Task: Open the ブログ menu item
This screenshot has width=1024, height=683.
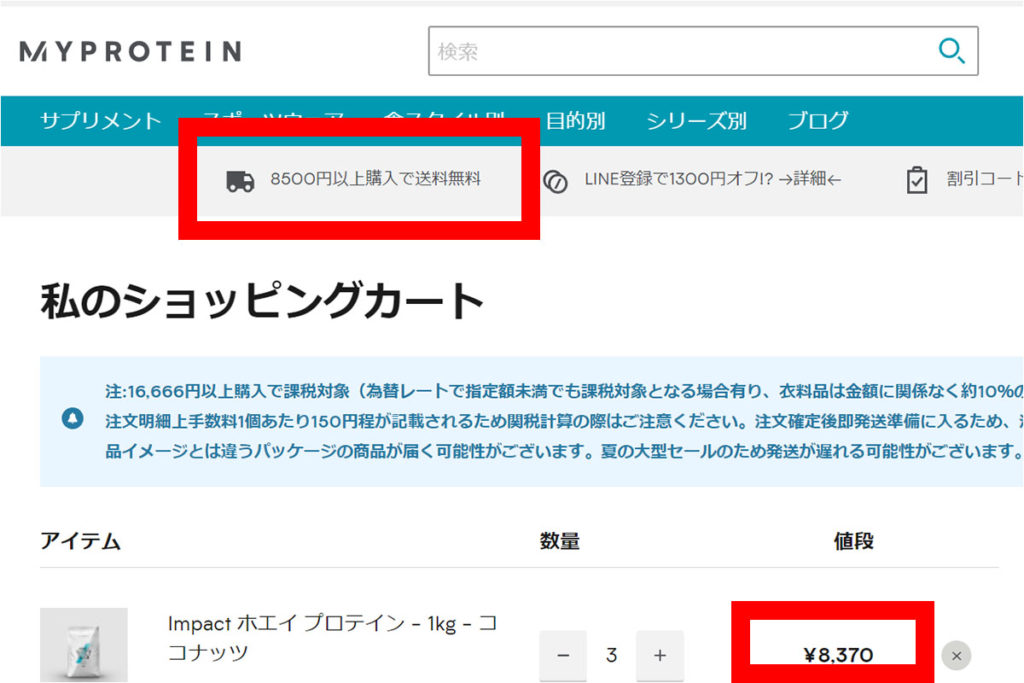Action: coord(818,121)
